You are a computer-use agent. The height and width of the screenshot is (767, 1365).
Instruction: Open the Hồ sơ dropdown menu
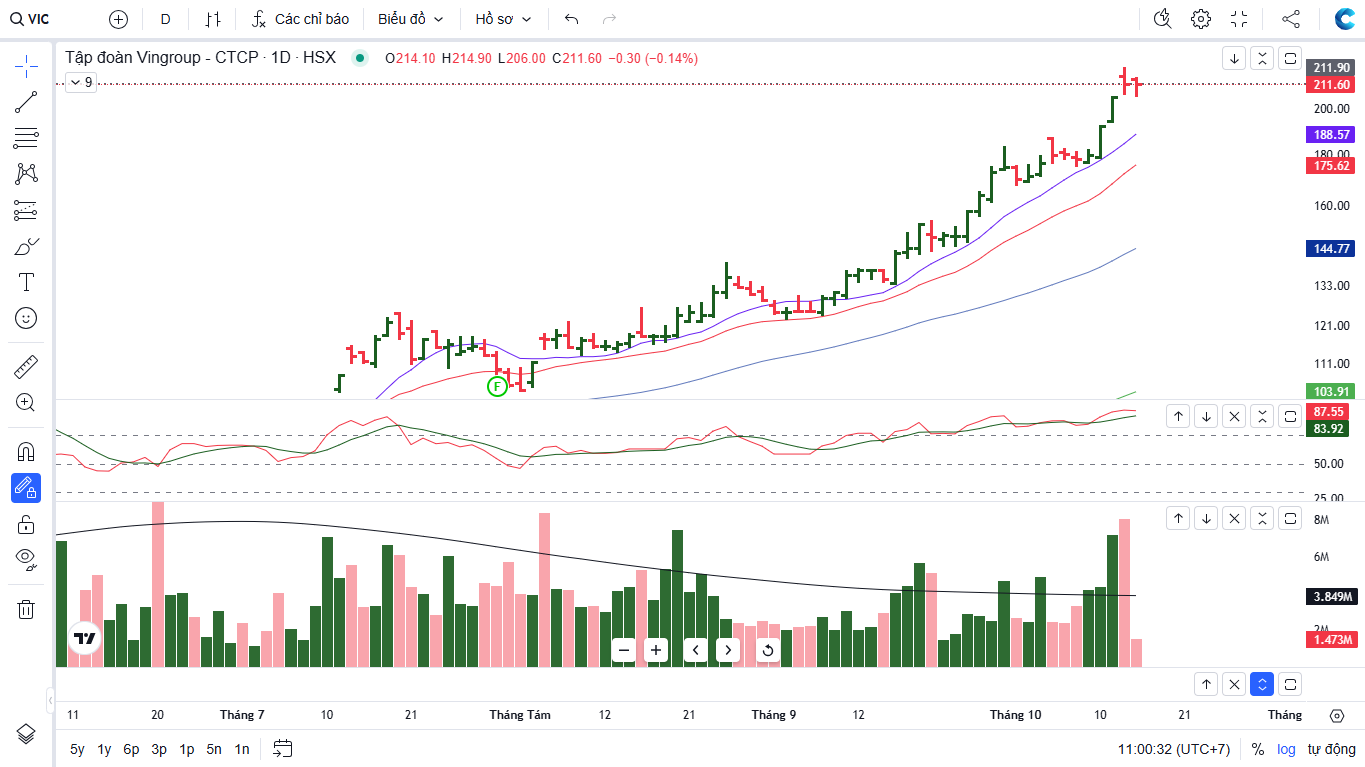click(503, 19)
